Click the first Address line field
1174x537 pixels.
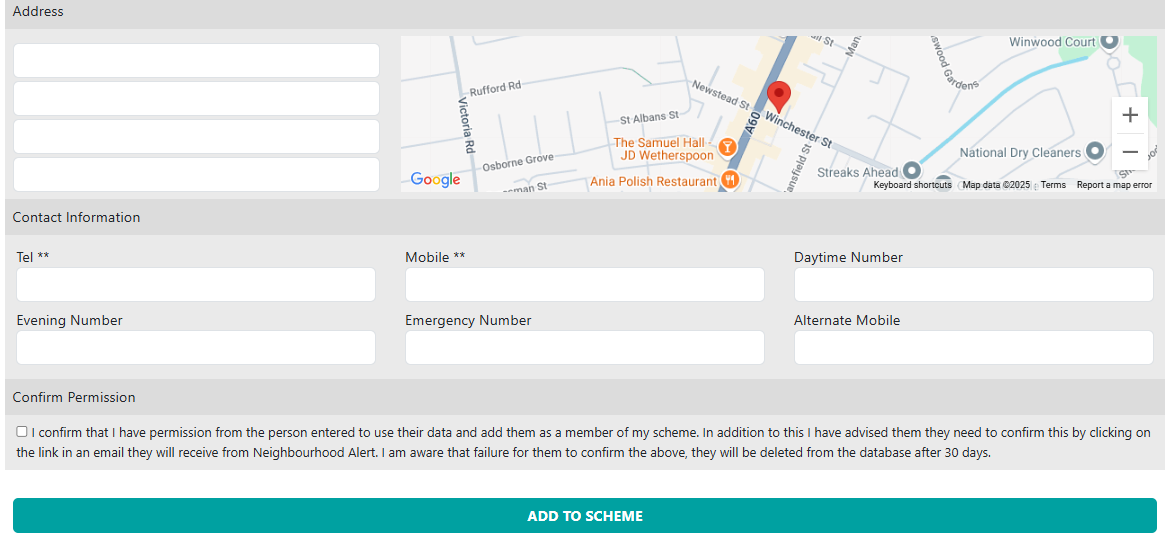[196, 60]
